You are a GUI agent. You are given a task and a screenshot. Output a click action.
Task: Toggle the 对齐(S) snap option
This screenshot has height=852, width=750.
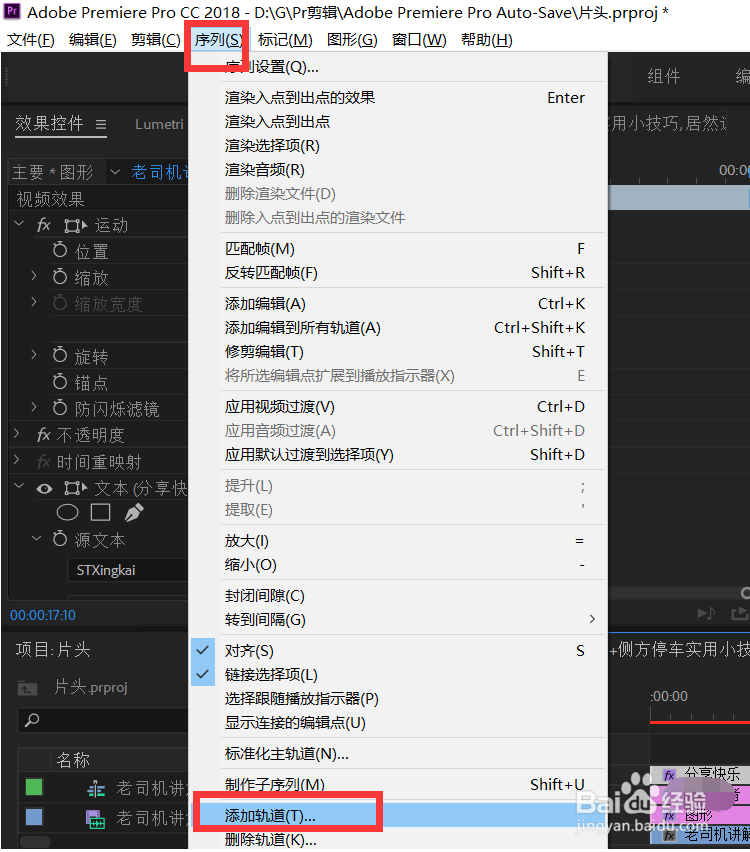point(397,651)
